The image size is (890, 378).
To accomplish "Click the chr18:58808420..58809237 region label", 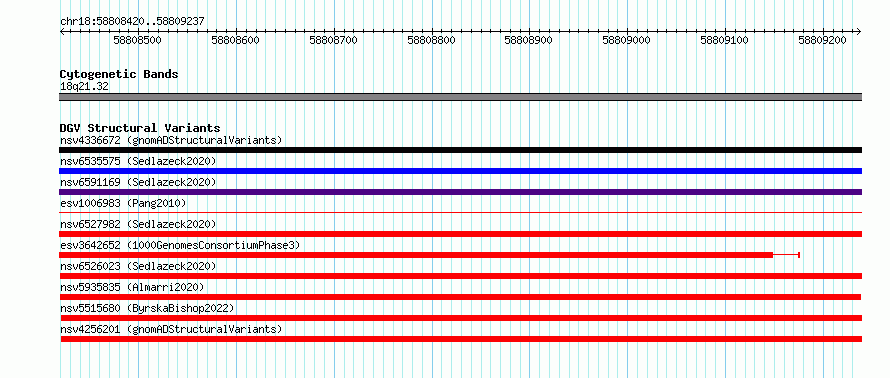I will (132, 22).
